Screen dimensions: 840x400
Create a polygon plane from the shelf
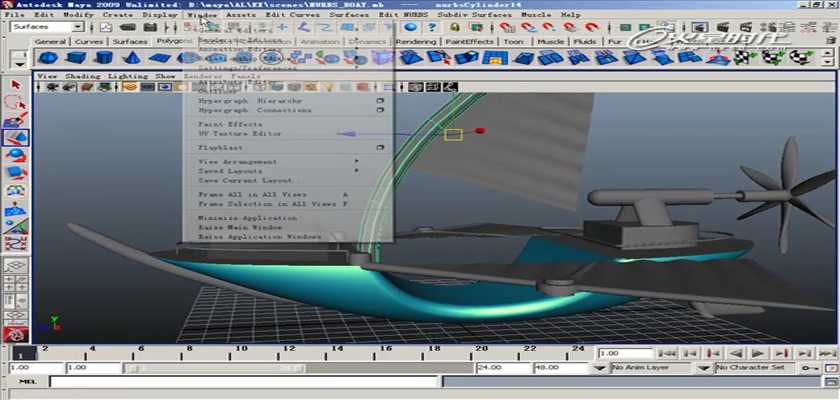(x=160, y=57)
